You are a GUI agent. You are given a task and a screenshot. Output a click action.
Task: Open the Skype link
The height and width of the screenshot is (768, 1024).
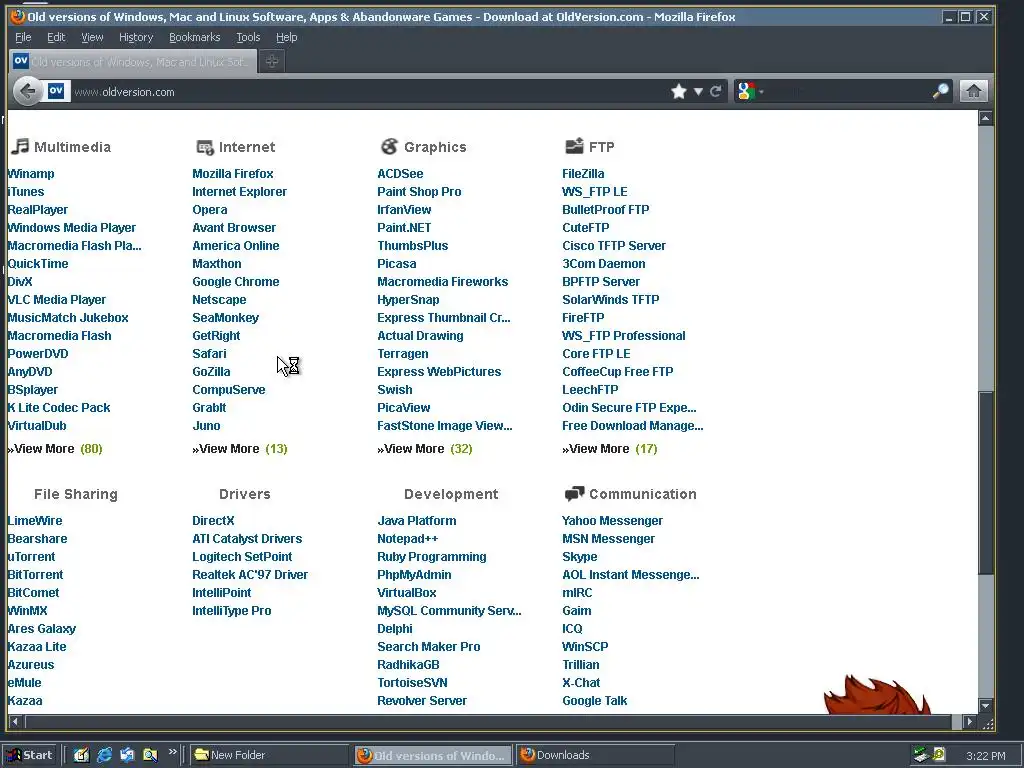580,556
